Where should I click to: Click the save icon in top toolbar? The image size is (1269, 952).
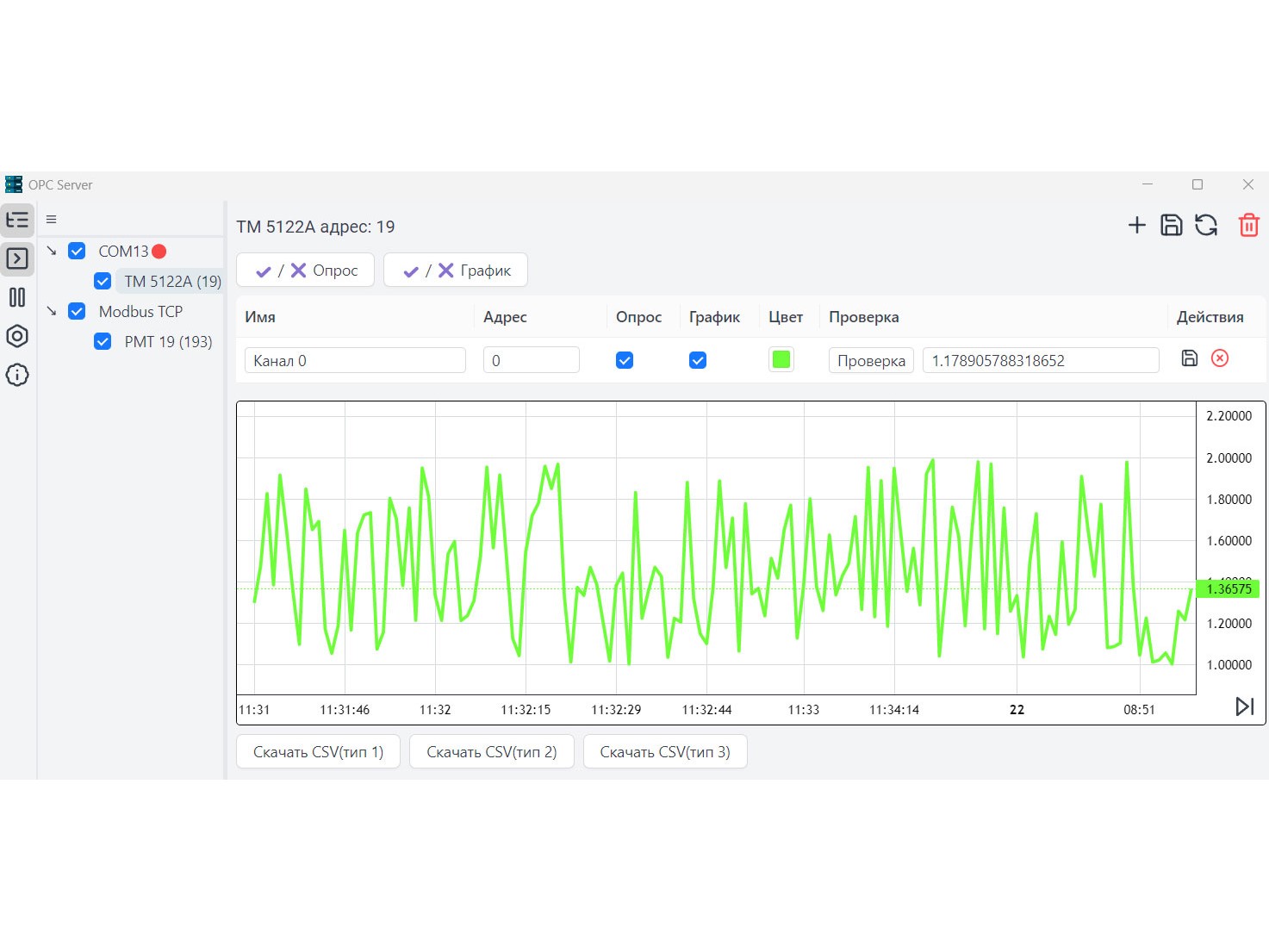coord(1171,226)
